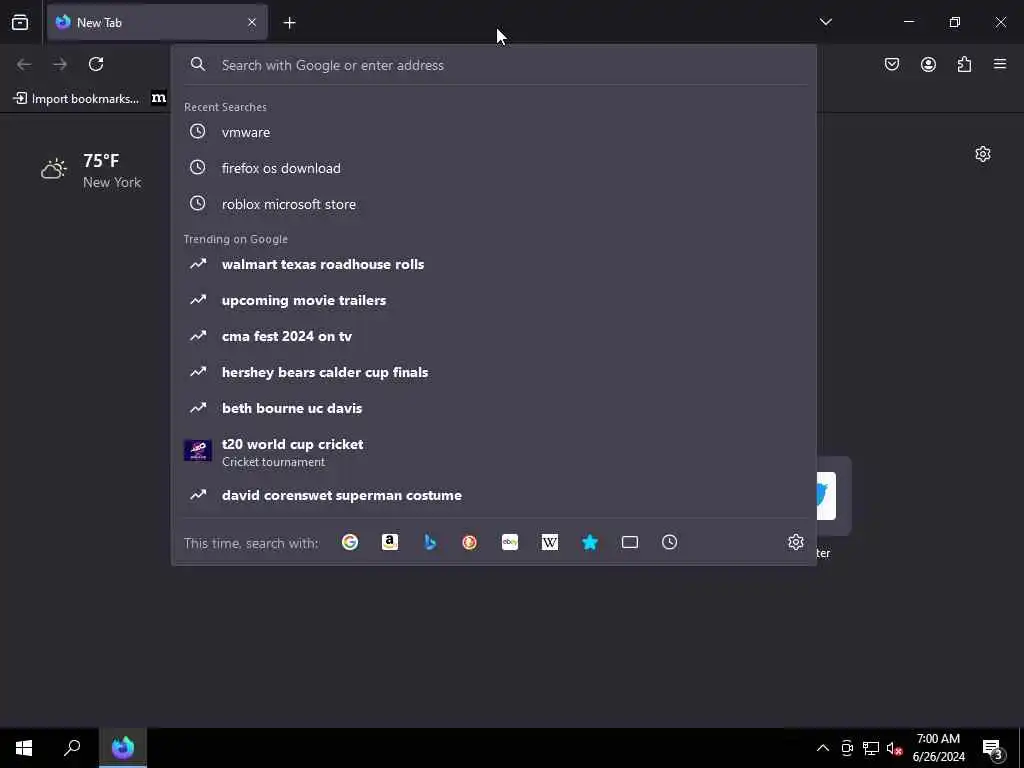Show hidden system tray icons chevron
Image resolution: width=1024 pixels, height=768 pixels.
coord(823,748)
